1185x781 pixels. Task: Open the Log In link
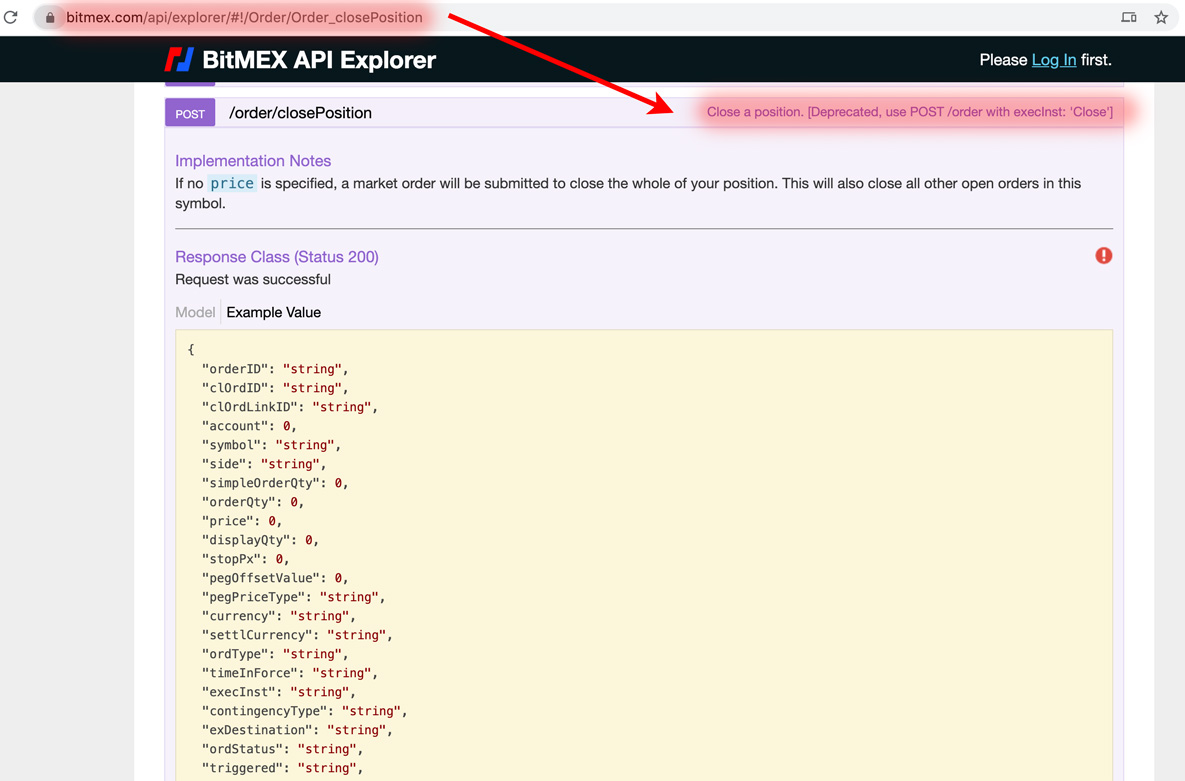(x=1053, y=60)
